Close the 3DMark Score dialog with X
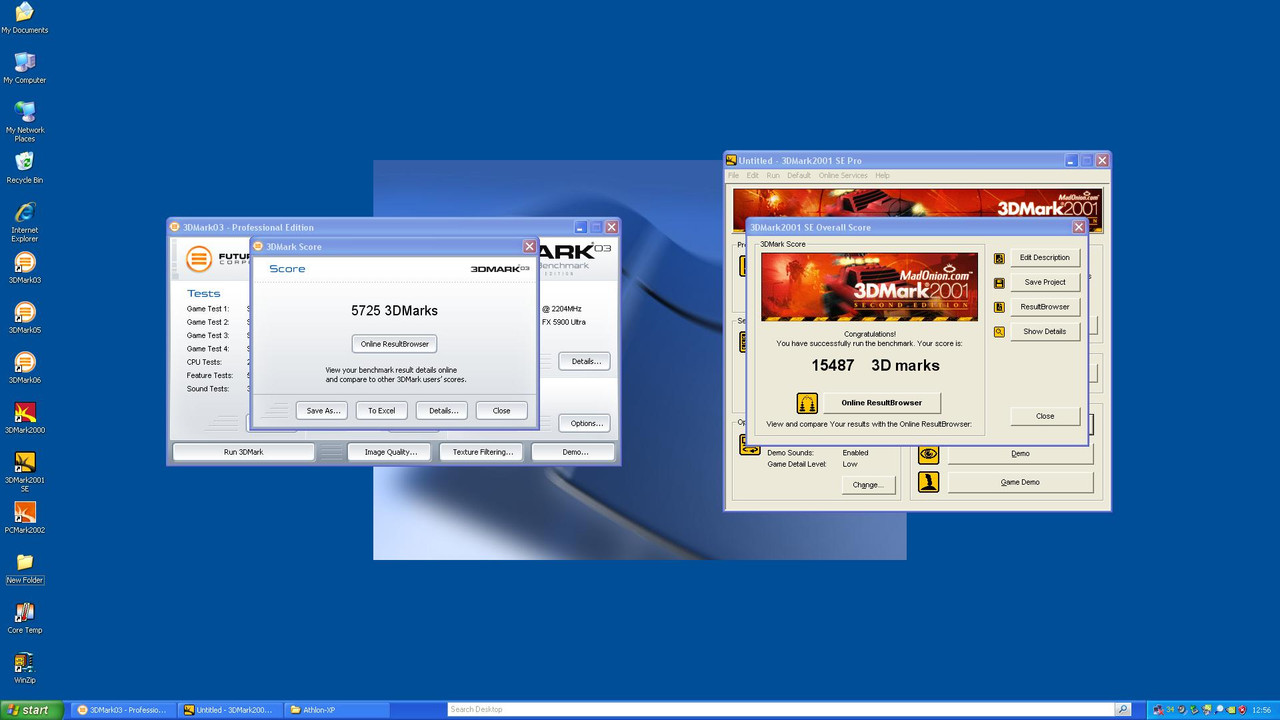This screenshot has width=1280, height=720. point(529,247)
